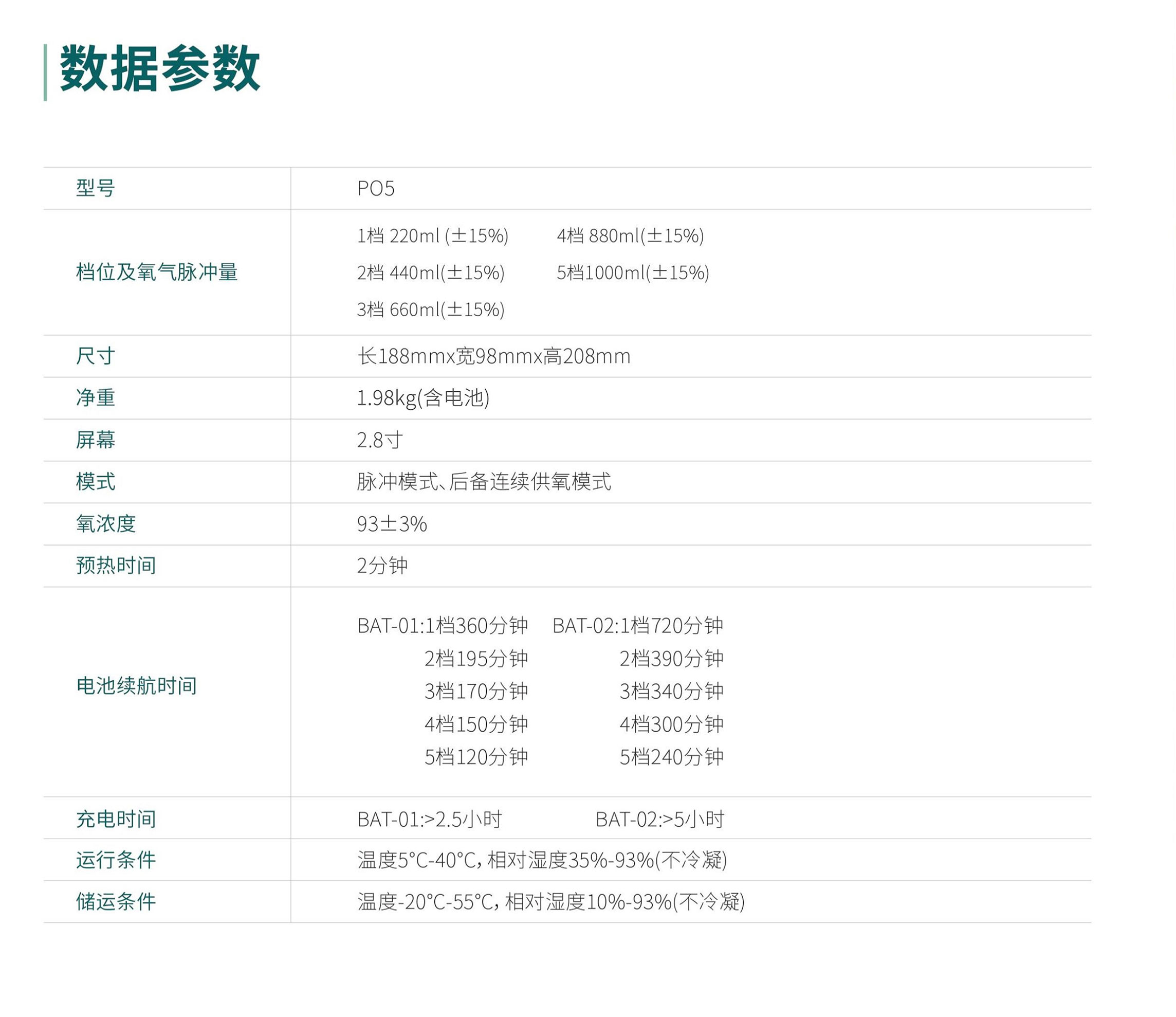
Task: Select the 储运条件 row label
Action: tap(116, 902)
